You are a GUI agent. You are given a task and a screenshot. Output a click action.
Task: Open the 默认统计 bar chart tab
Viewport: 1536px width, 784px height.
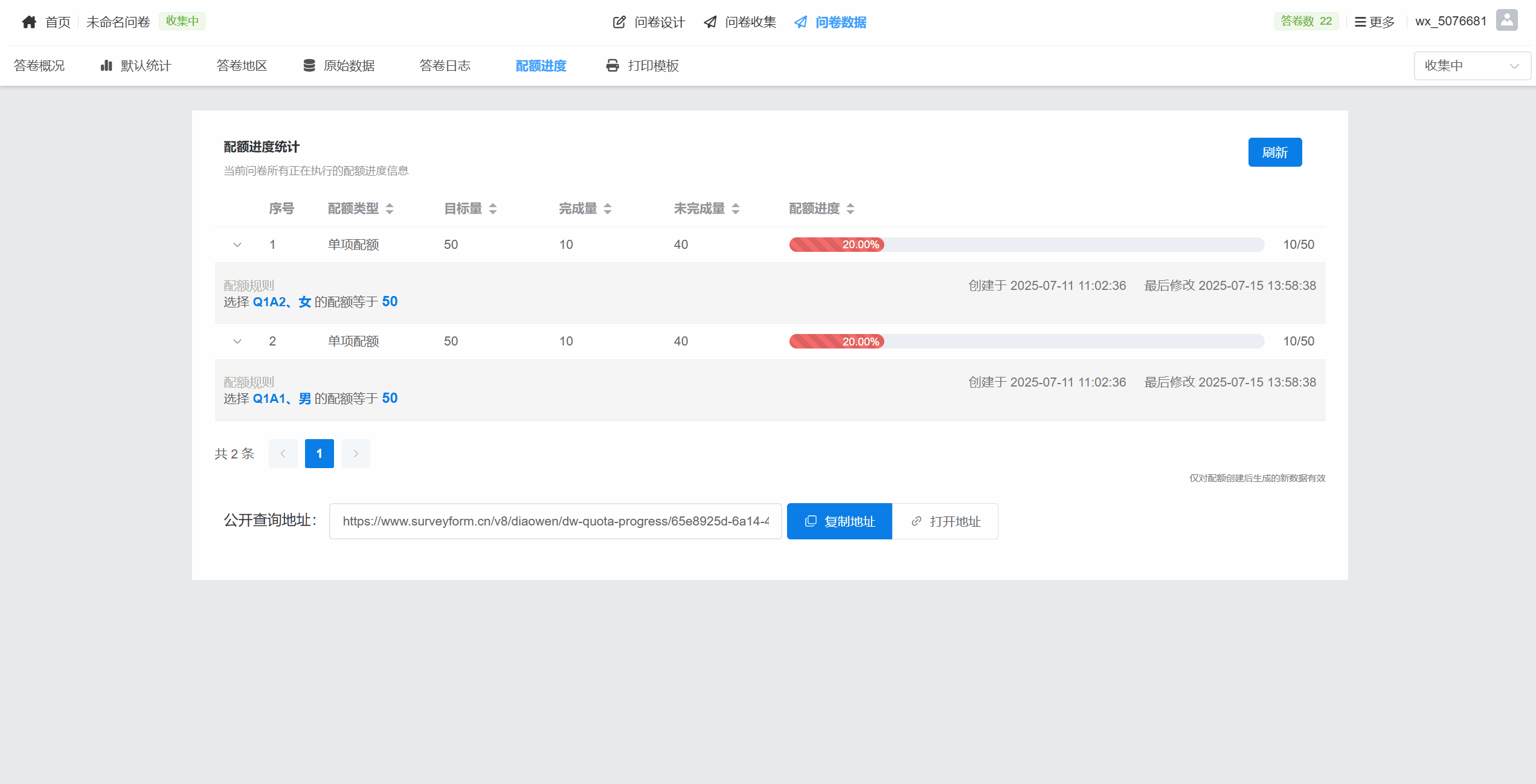[x=106, y=65]
